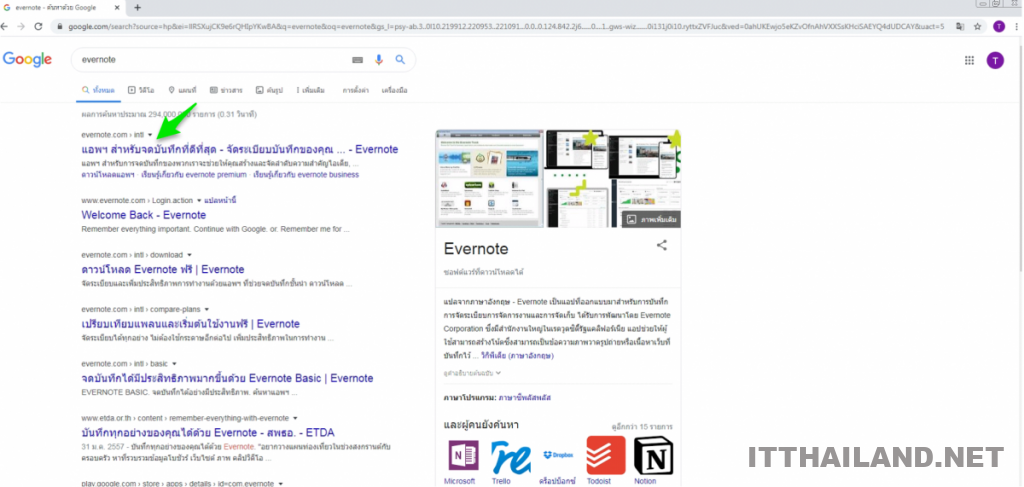
Task: Reload the page with the refresh icon
Action: coord(38,27)
